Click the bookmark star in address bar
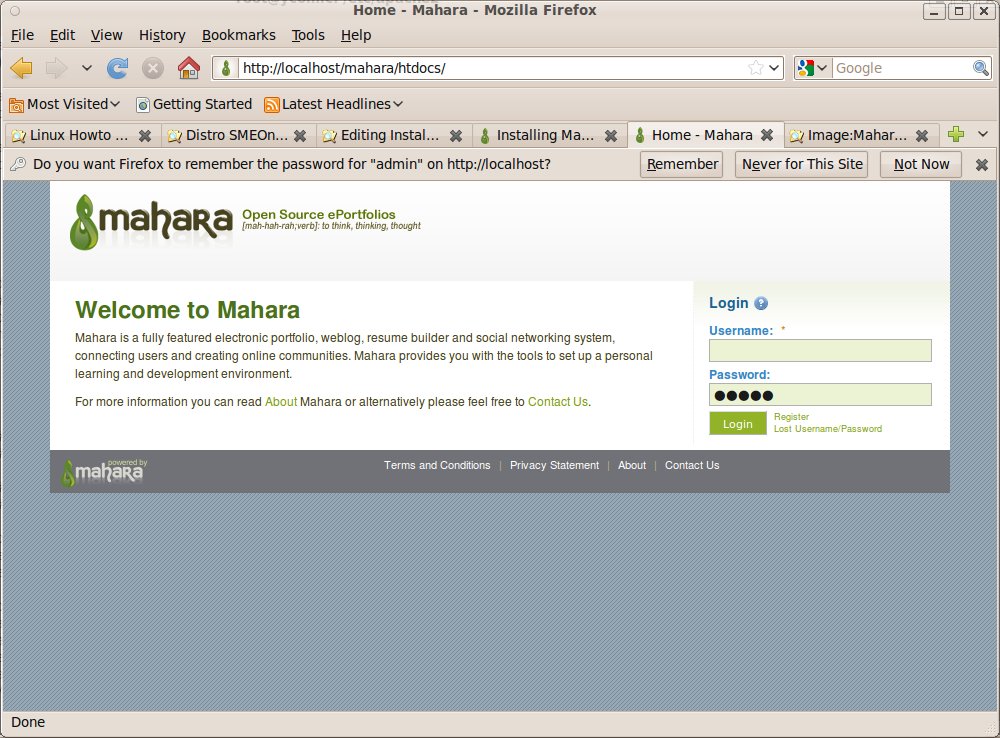 756,68
